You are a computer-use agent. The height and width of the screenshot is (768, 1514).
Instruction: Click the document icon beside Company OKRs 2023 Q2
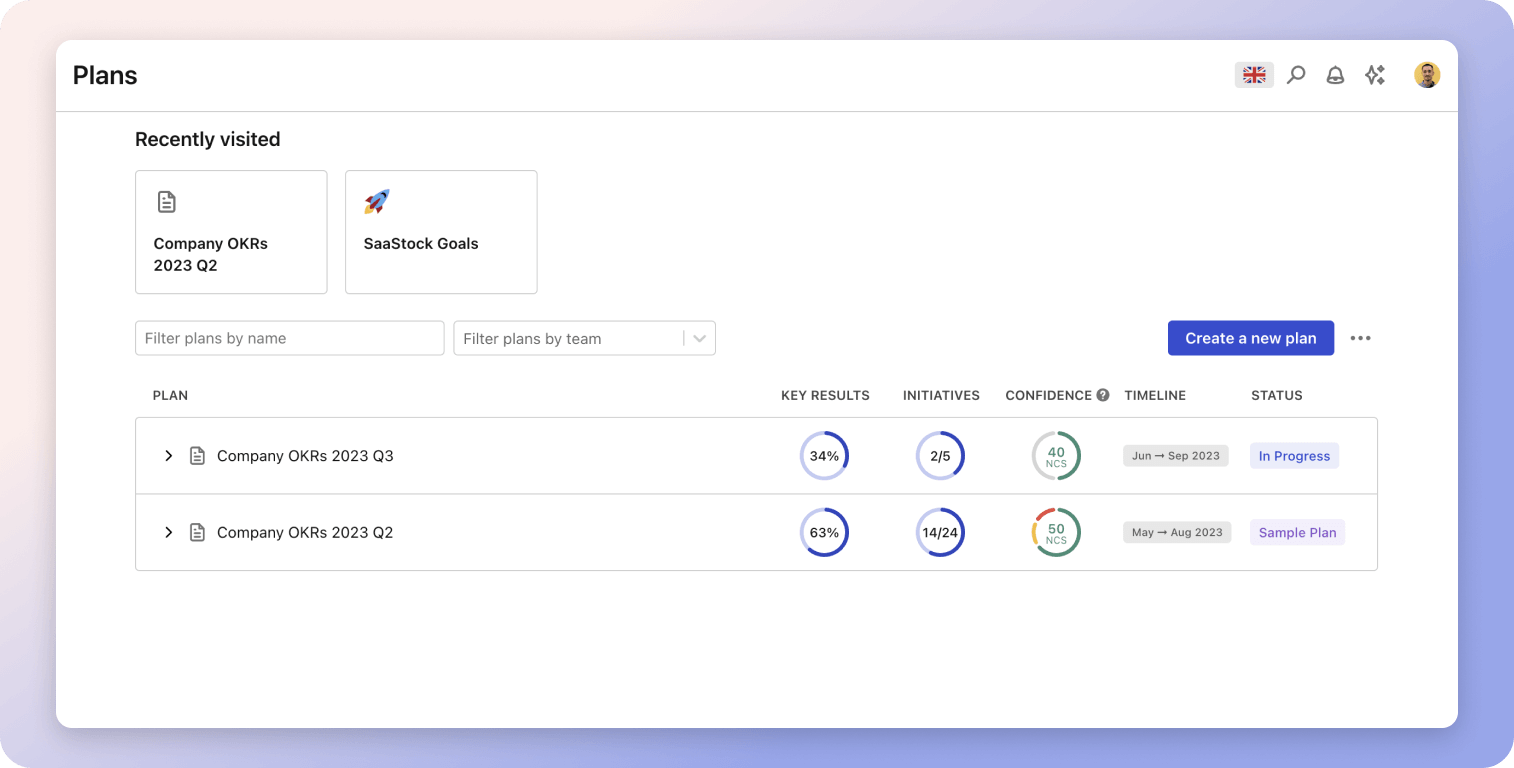198,533
